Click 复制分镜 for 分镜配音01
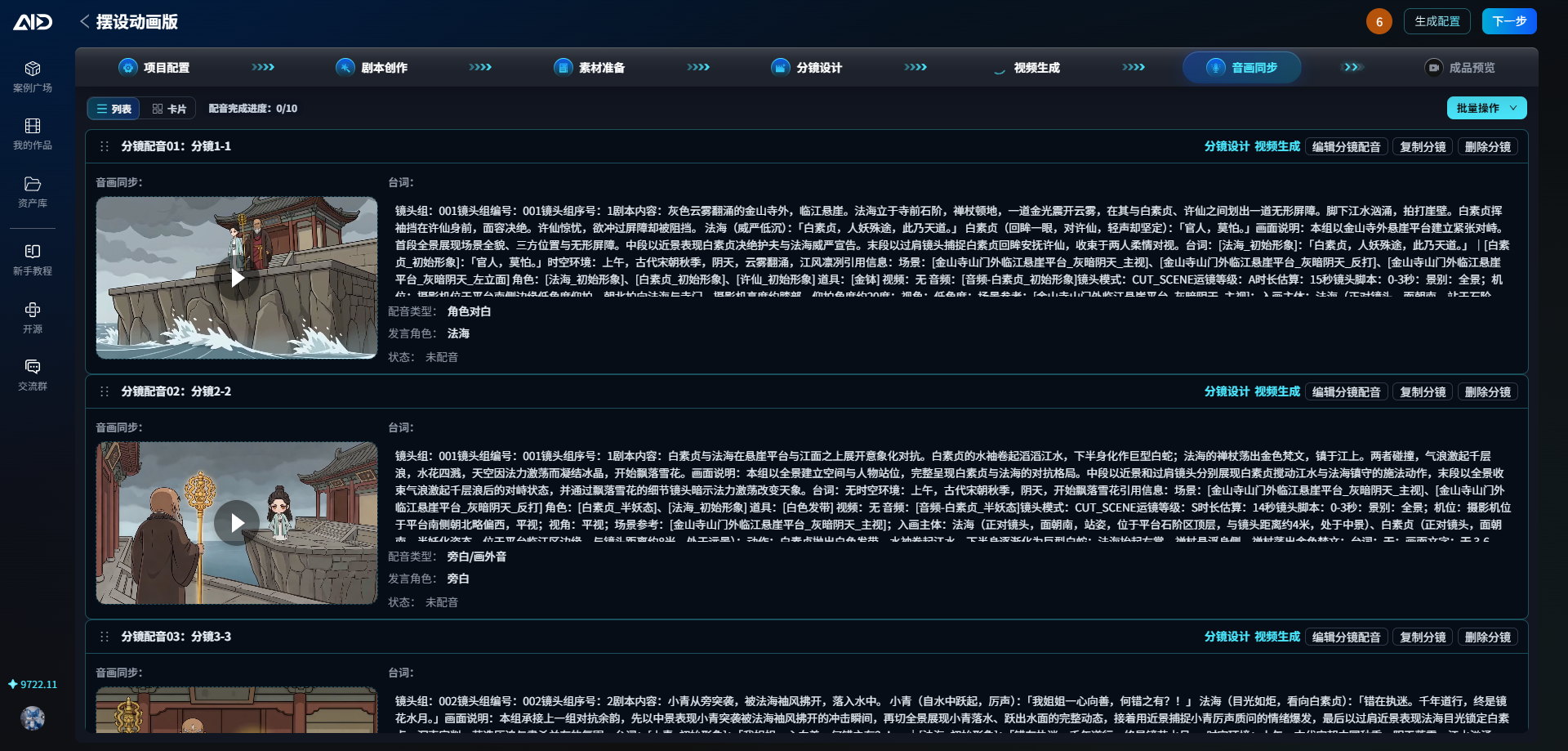 coord(1423,147)
